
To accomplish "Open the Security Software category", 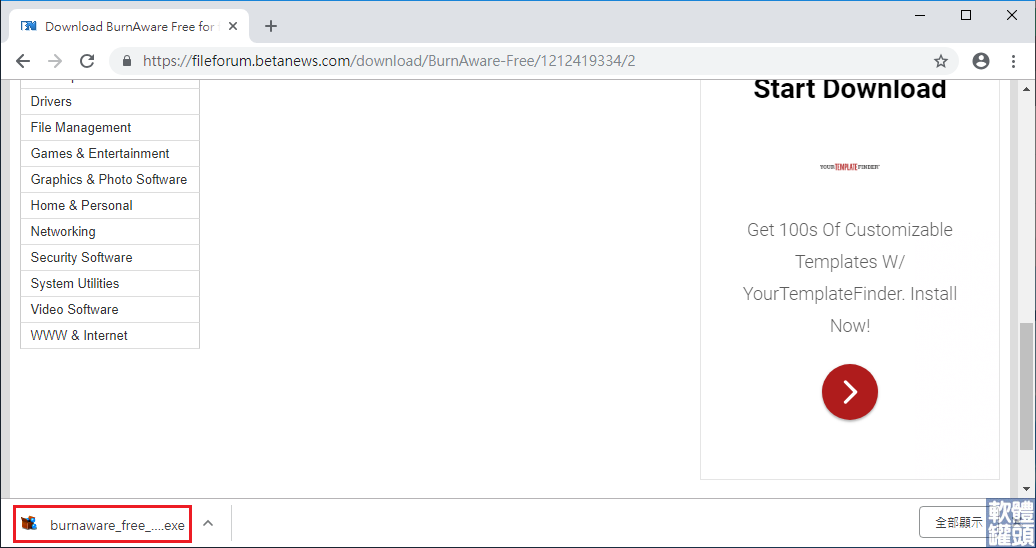I will click(110, 258).
